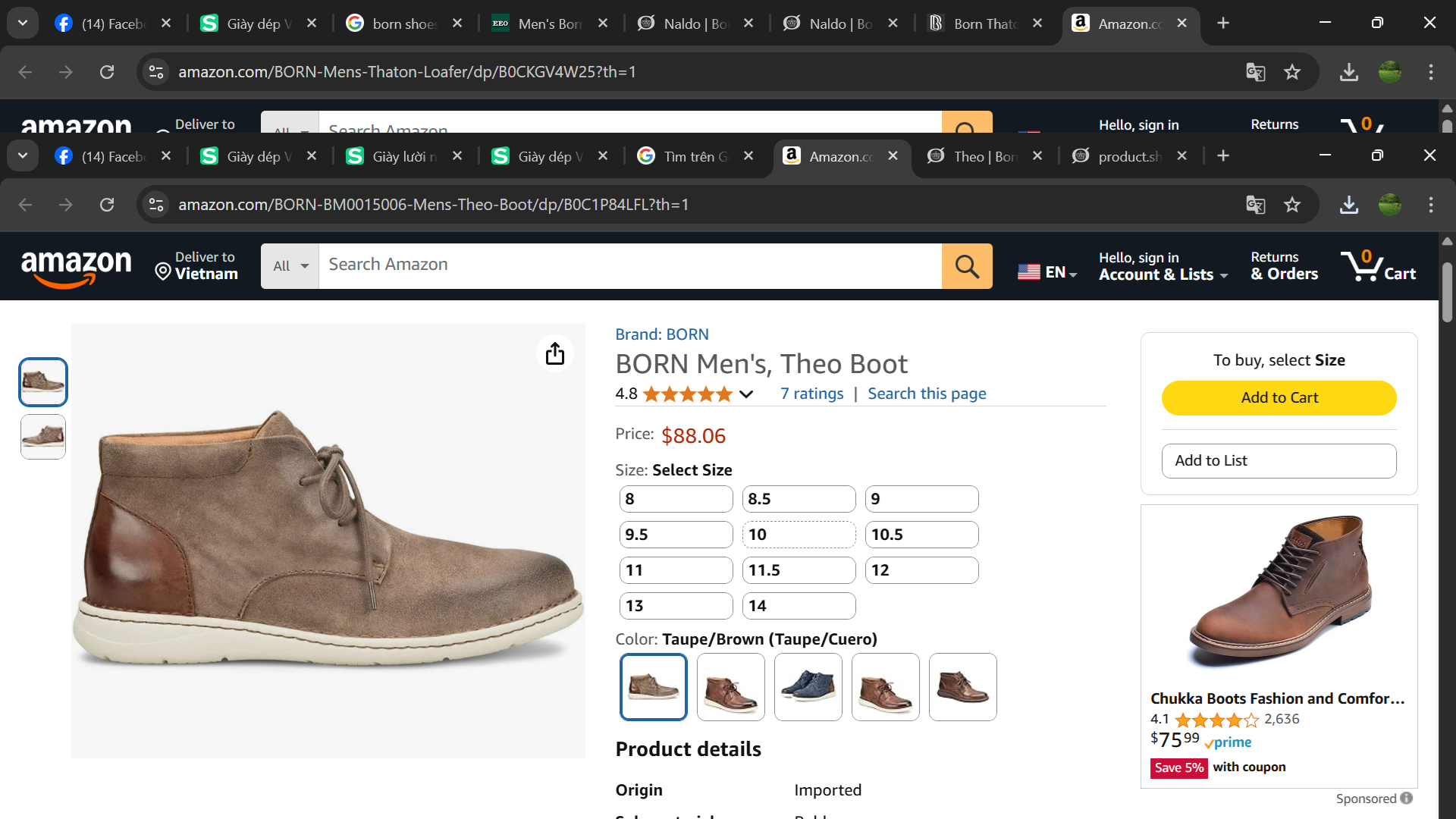Select size 13
Image resolution: width=1456 pixels, height=819 pixels.
click(676, 606)
